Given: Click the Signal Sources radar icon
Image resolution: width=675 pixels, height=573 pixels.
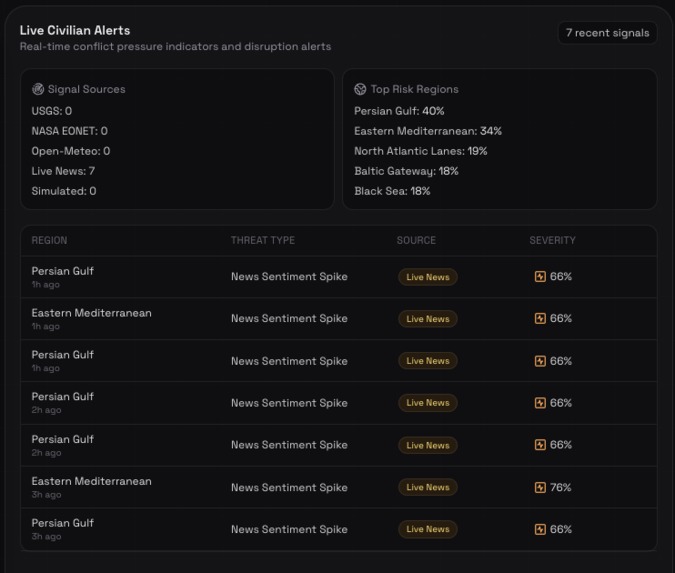Looking at the screenshot, I should (x=38, y=89).
